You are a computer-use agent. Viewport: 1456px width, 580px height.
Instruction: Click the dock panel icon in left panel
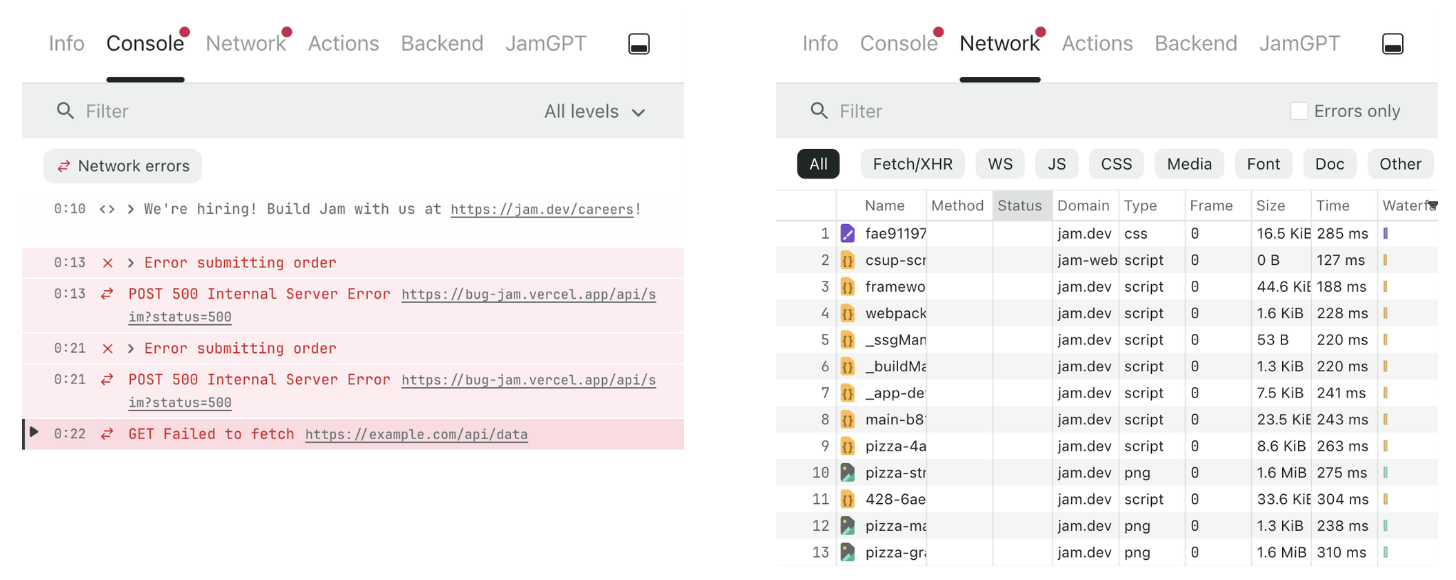click(x=639, y=44)
